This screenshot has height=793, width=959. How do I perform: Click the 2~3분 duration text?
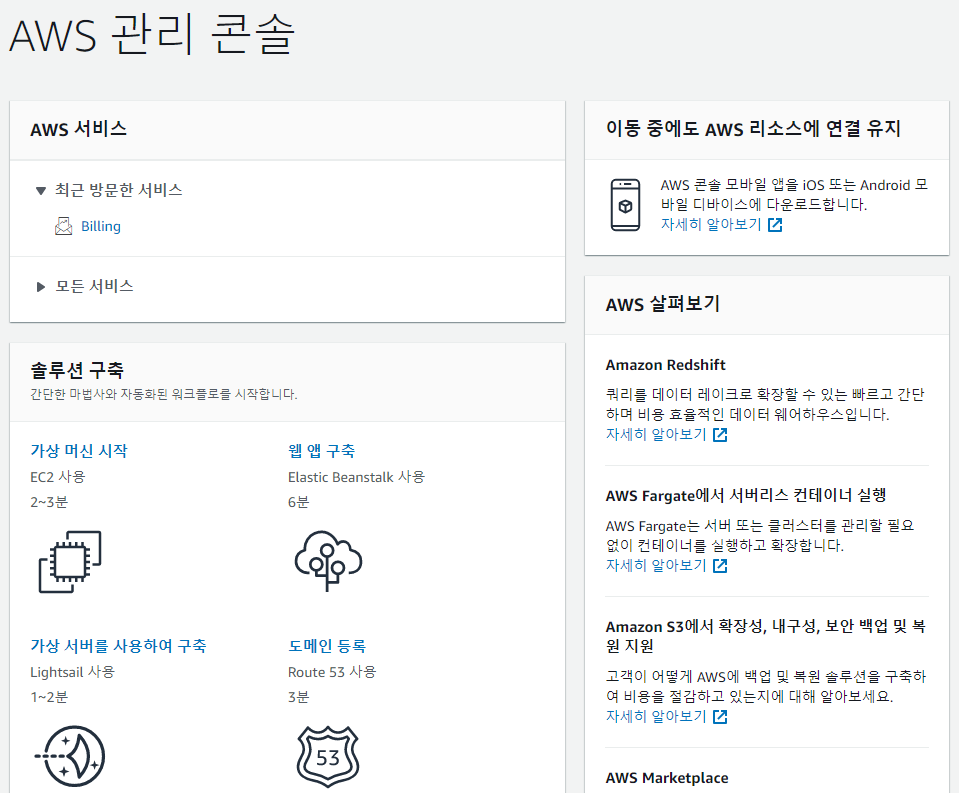pyautogui.click(x=49, y=502)
